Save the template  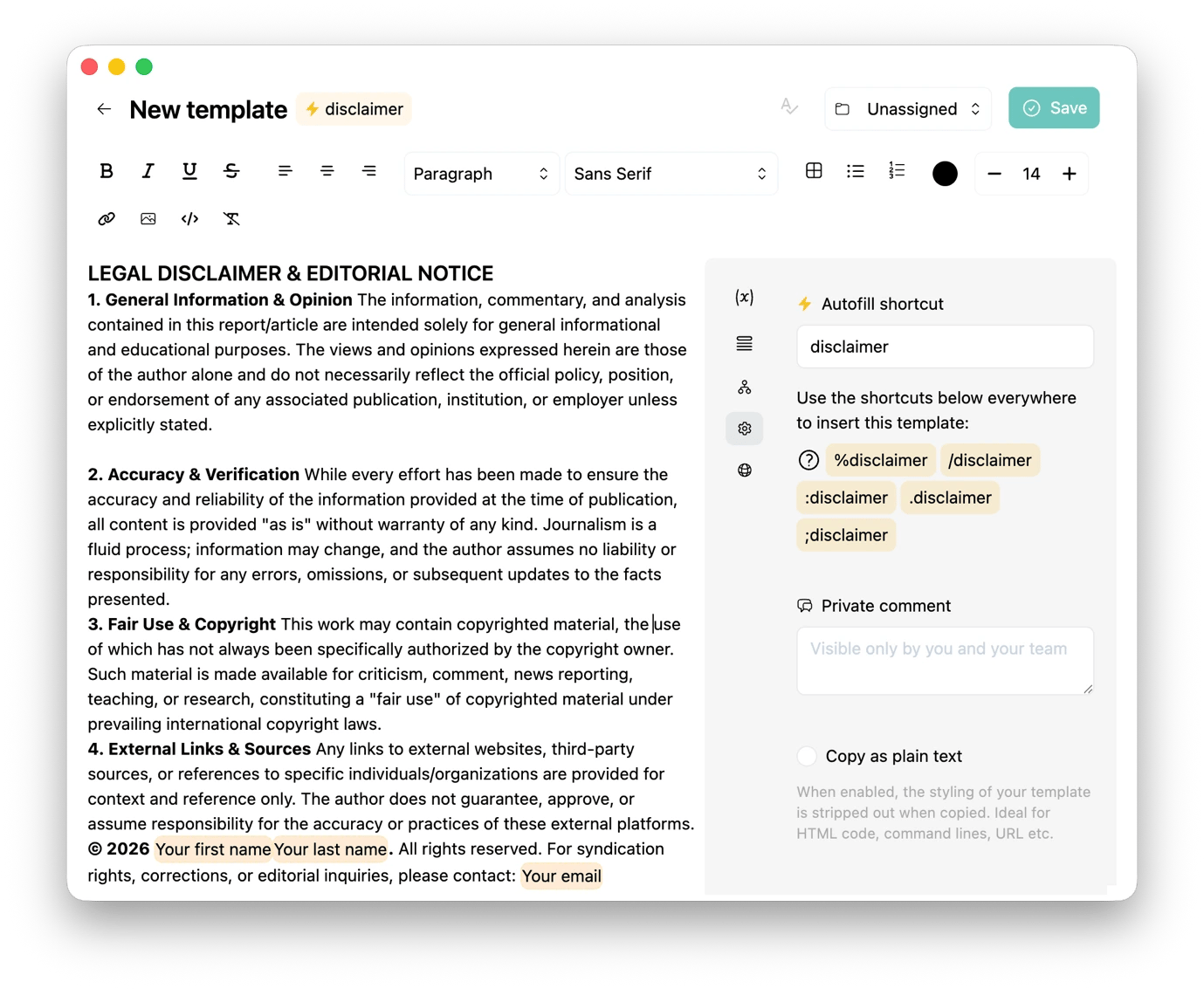[x=1054, y=108]
